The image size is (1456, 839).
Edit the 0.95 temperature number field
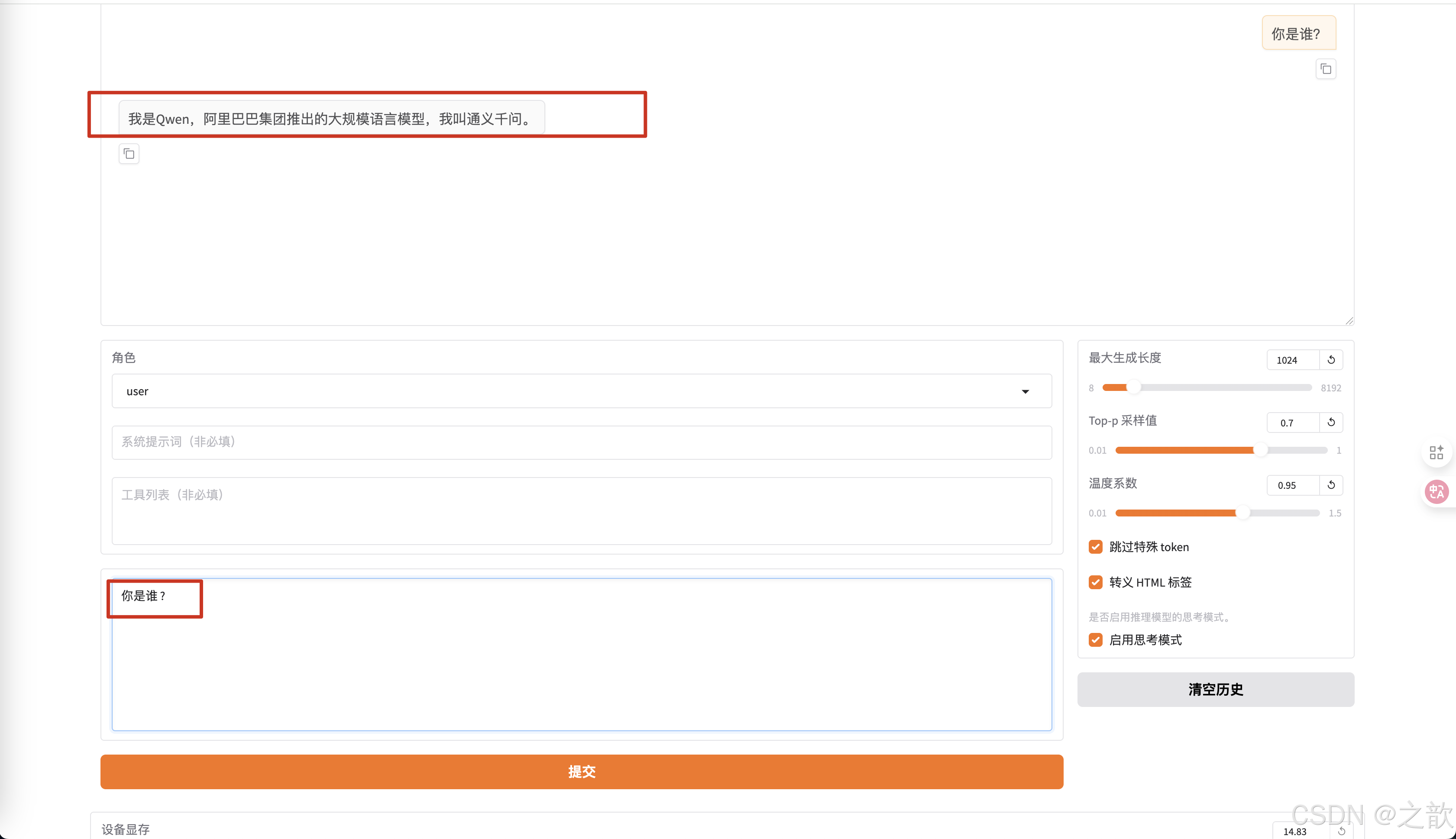coord(1293,485)
